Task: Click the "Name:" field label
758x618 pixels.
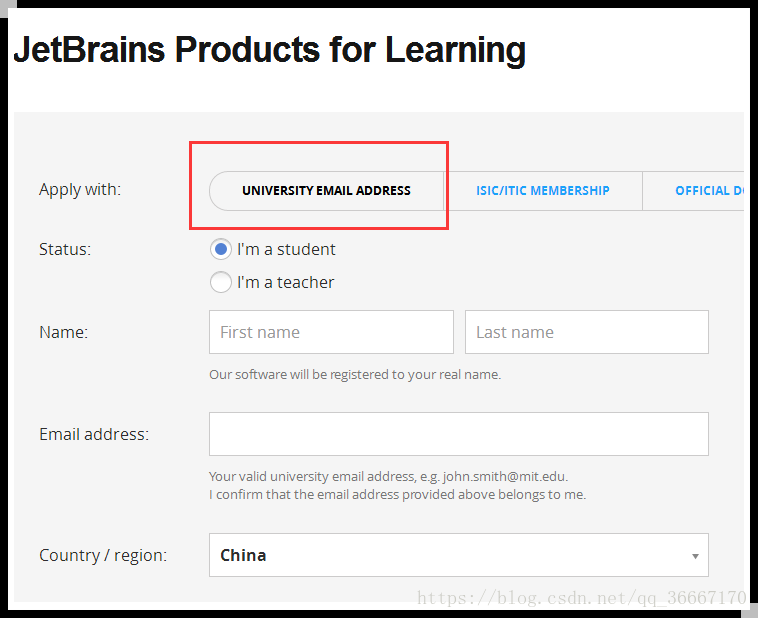Action: click(x=63, y=332)
